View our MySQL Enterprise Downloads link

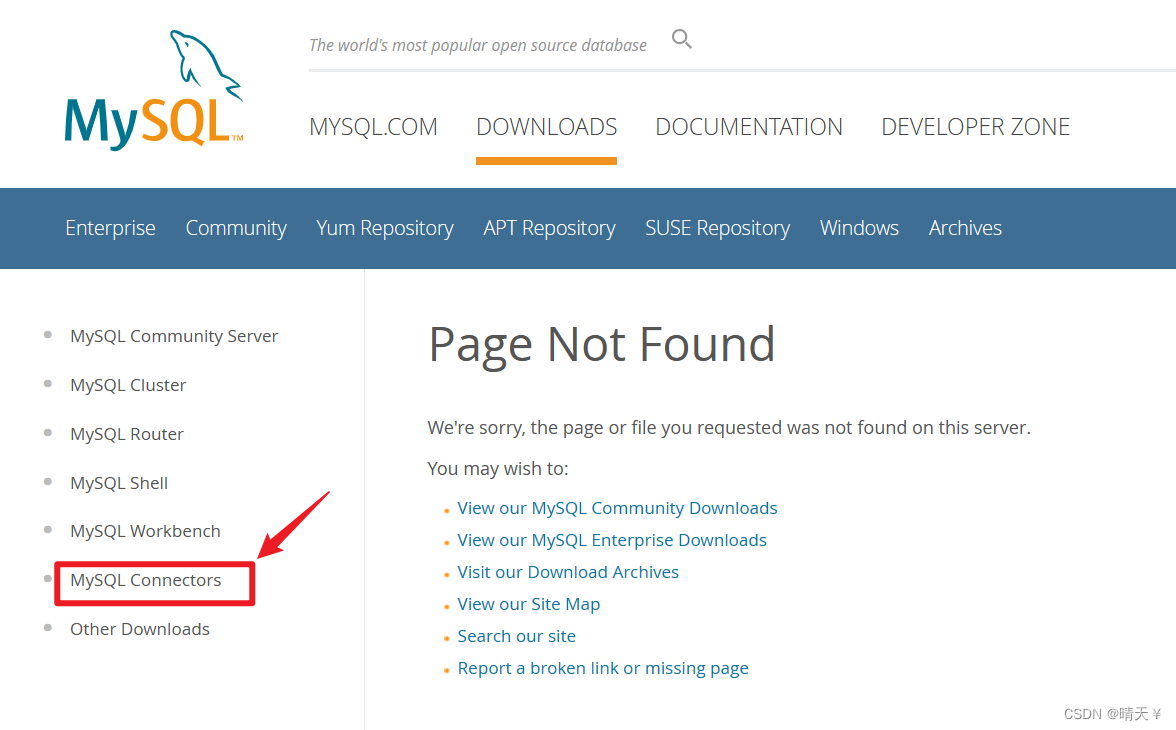coord(612,540)
